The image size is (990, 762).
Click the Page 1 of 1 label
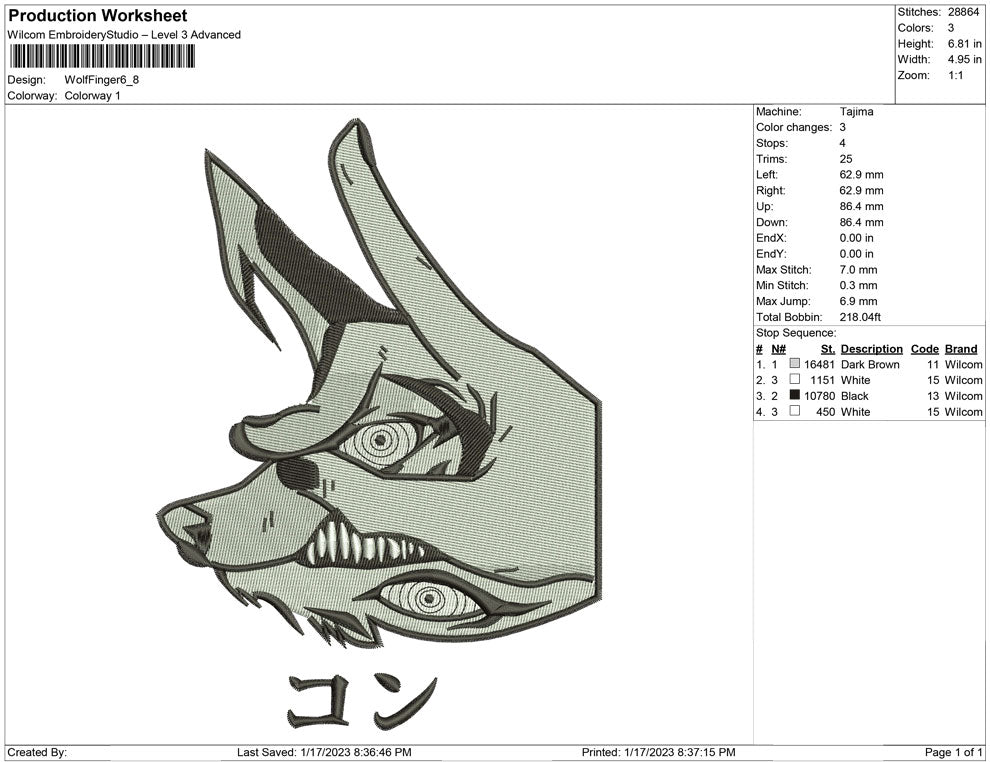[954, 750]
